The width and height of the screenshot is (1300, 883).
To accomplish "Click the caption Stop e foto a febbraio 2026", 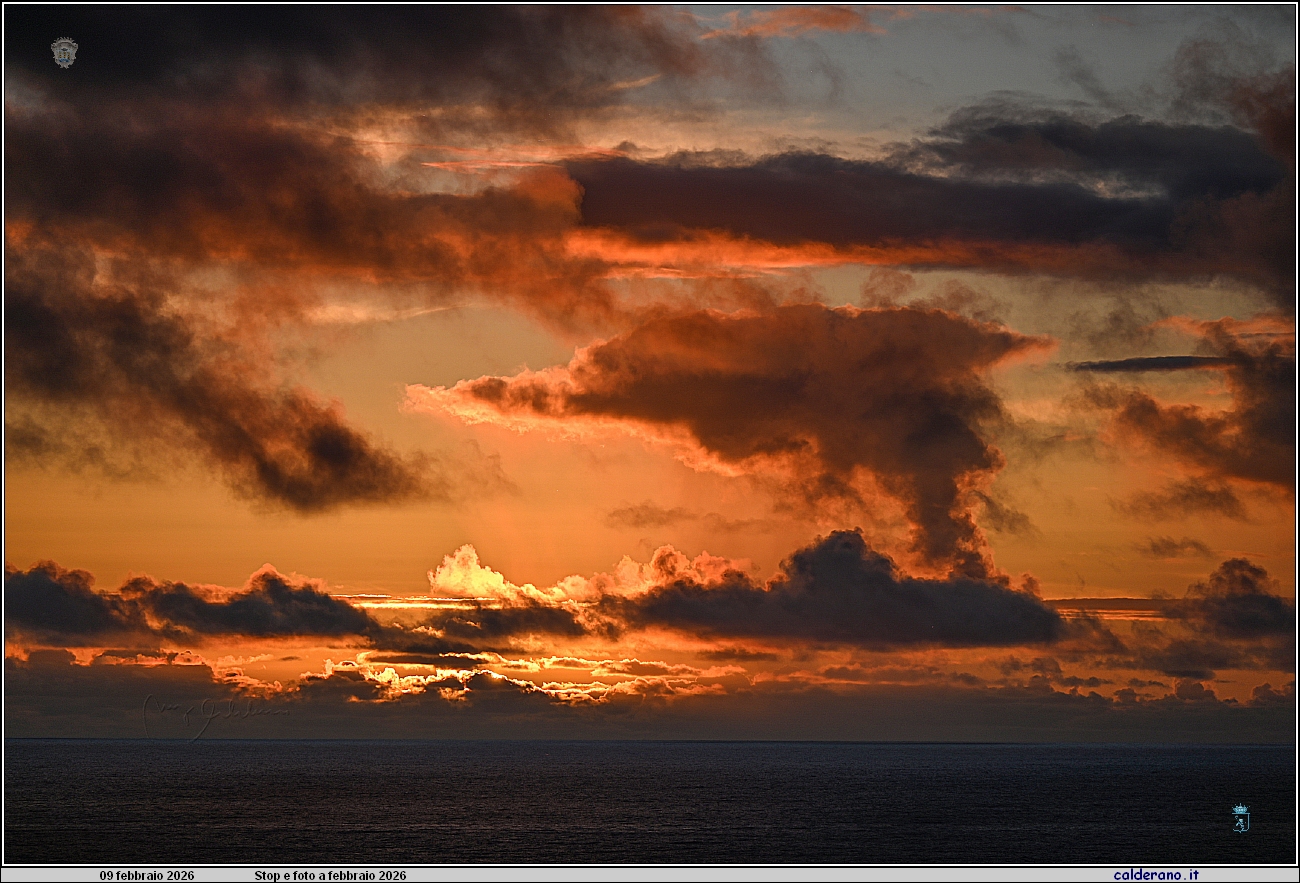I will coord(330,875).
